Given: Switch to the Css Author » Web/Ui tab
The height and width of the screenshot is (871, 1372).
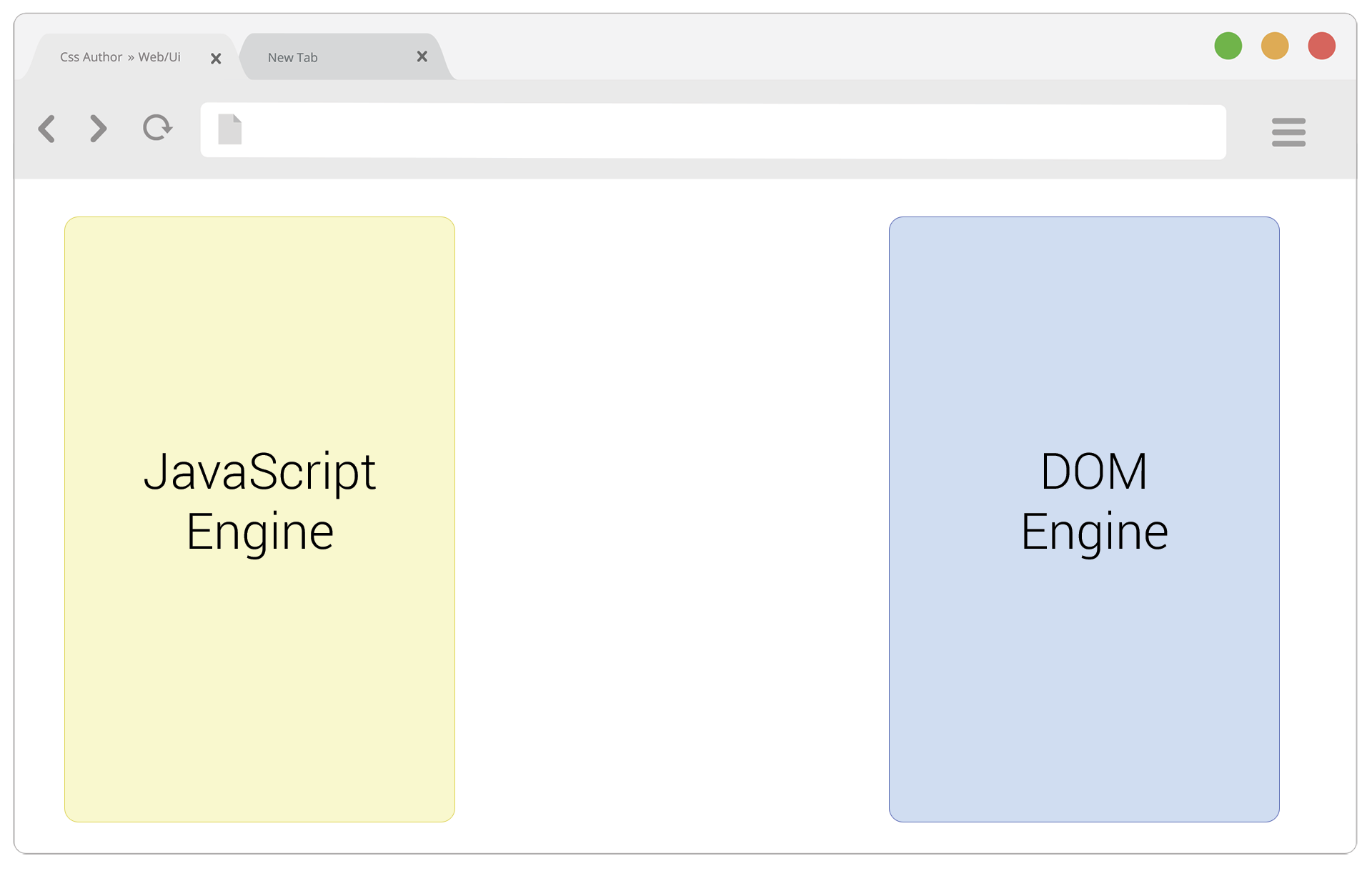Looking at the screenshot, I should [120, 57].
